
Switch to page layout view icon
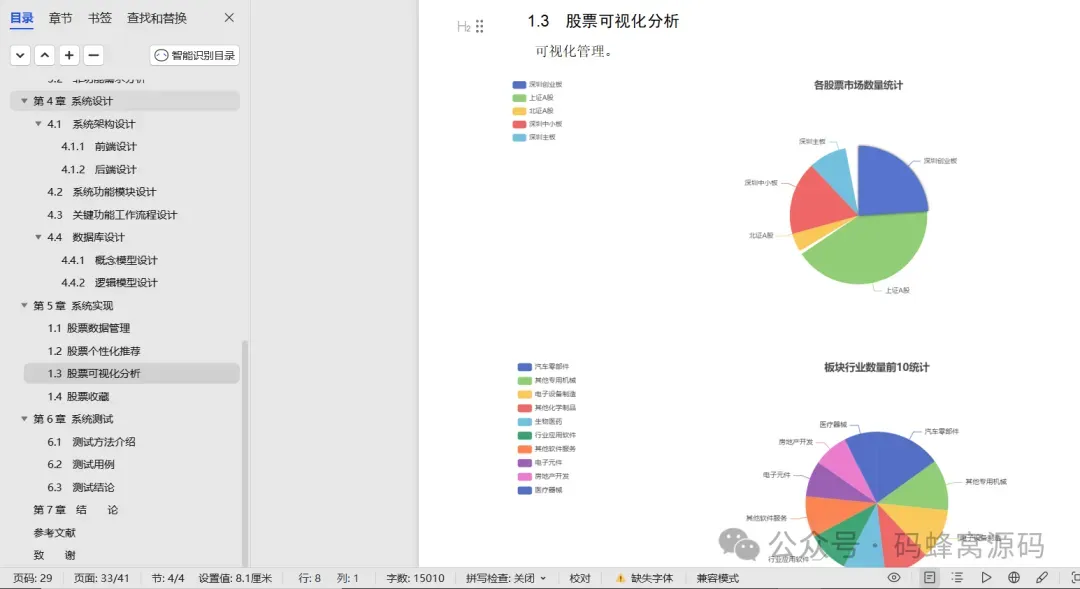tap(929, 578)
